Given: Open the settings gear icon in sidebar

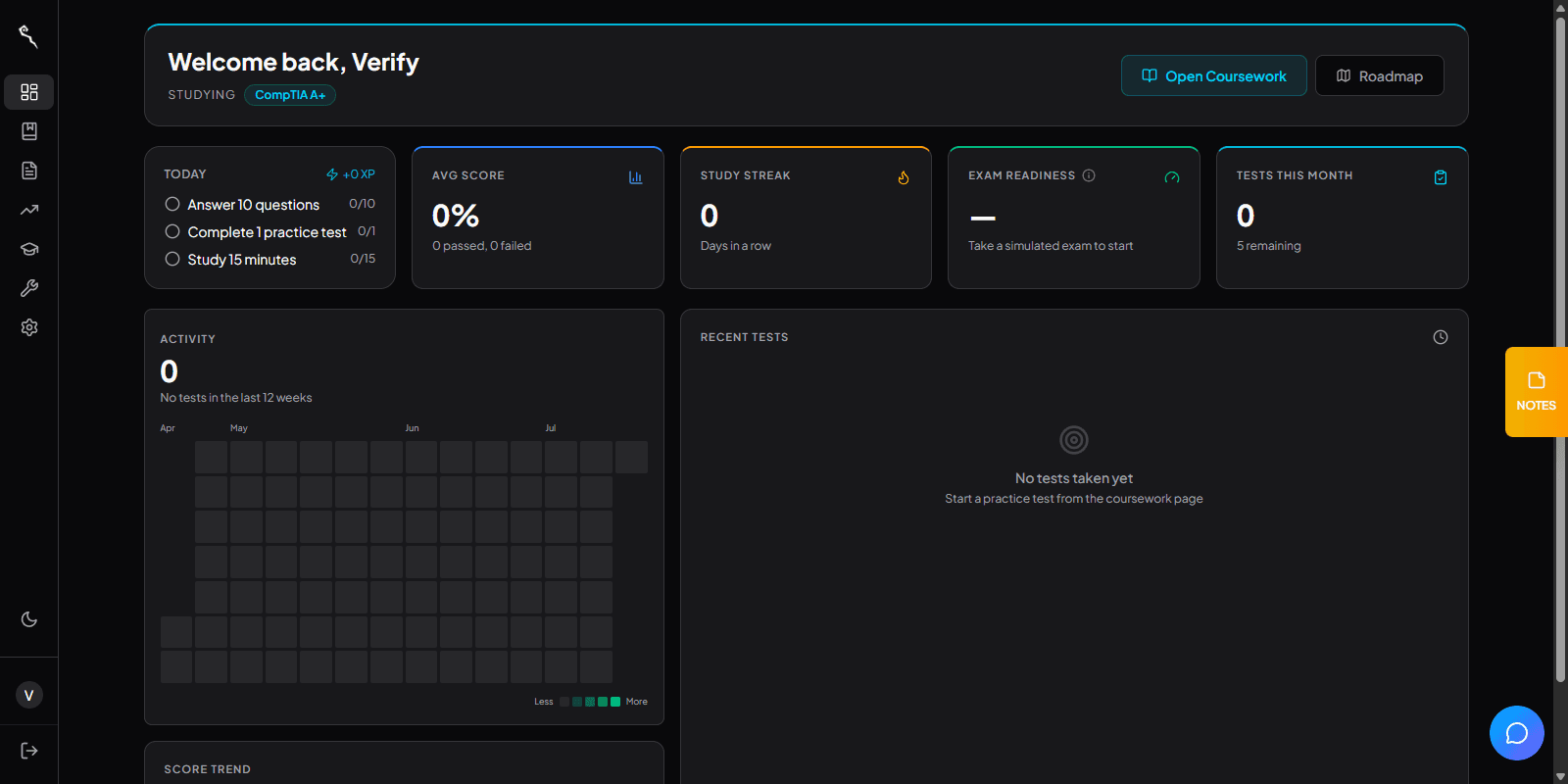Looking at the screenshot, I should (29, 327).
